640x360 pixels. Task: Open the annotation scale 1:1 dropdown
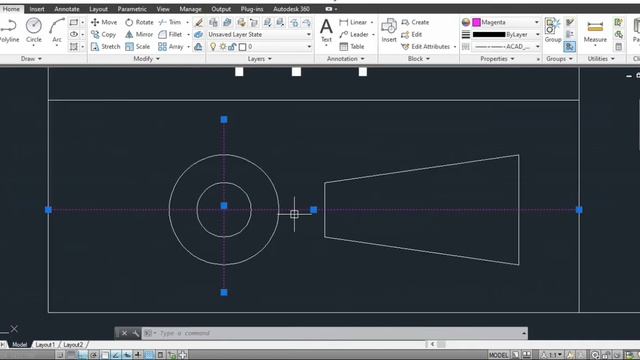coord(552,355)
